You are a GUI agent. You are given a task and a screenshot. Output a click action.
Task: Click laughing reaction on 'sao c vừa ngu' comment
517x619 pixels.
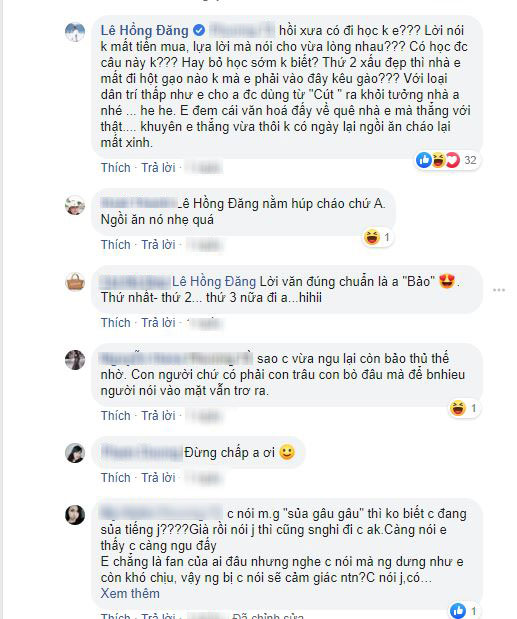458,408
